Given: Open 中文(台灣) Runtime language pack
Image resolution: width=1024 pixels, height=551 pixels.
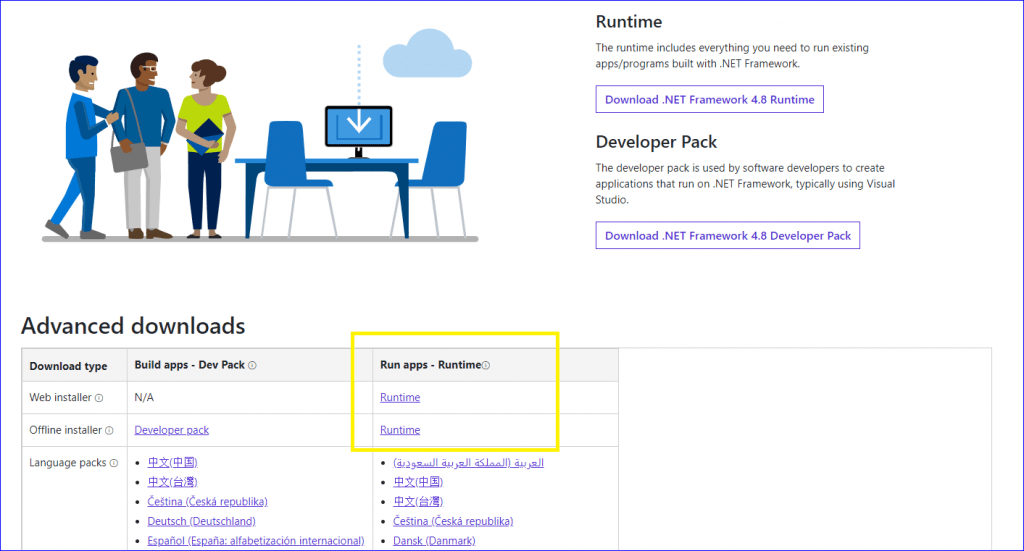Looking at the screenshot, I should pyautogui.click(x=418, y=501).
